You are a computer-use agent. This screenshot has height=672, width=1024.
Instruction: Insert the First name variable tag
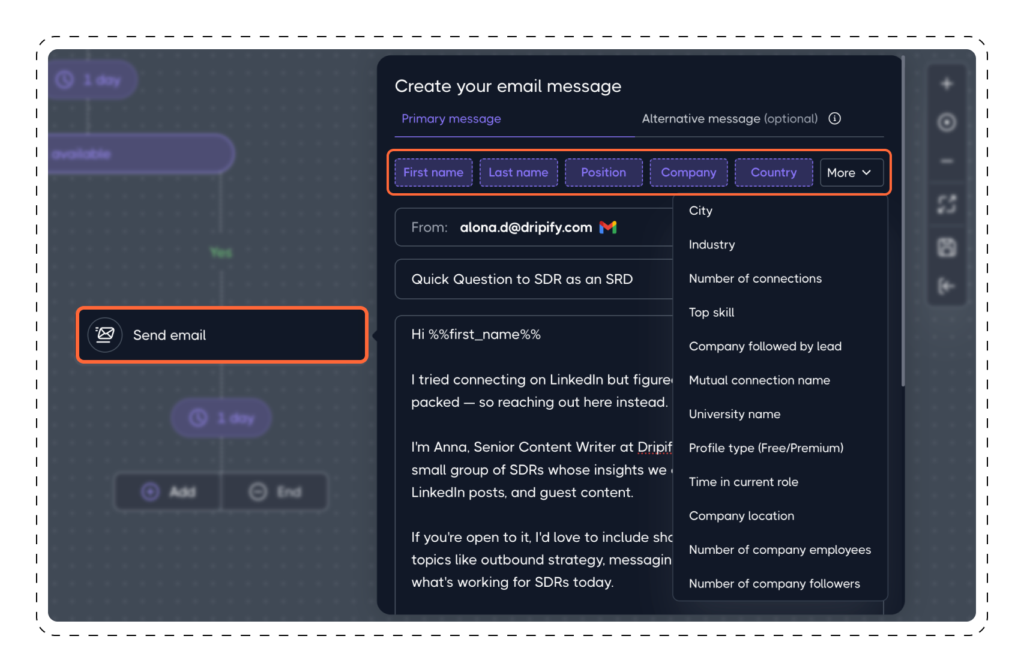433,172
